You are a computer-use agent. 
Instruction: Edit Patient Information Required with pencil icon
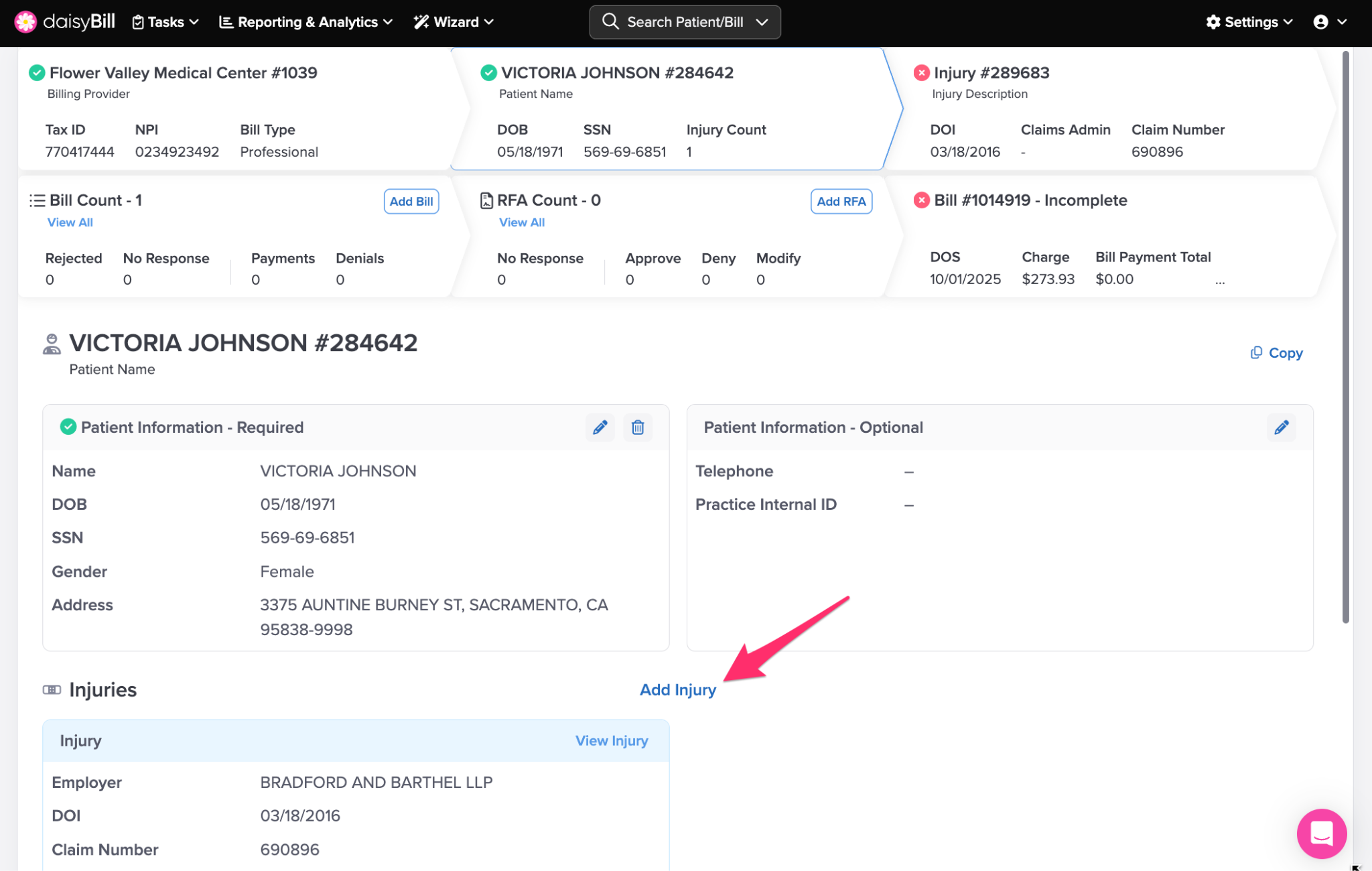pyautogui.click(x=600, y=427)
